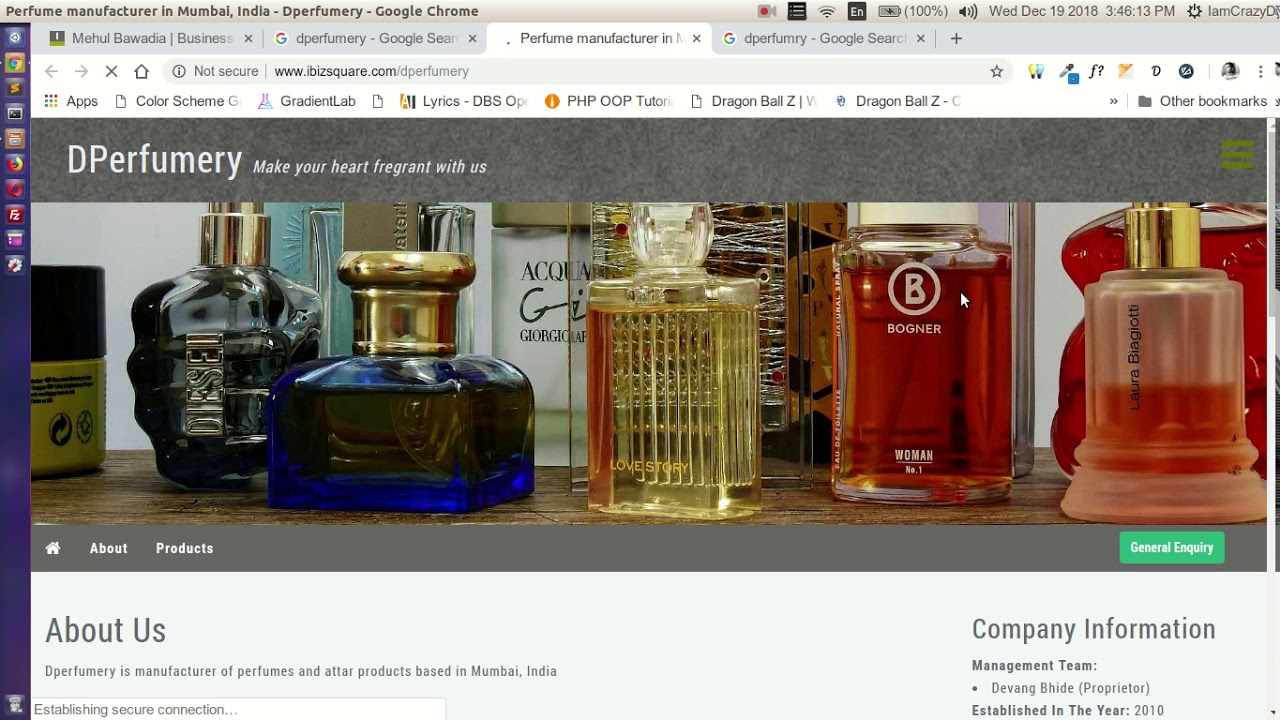This screenshot has height=720, width=1280.
Task: Open the Ubuntu dash launcher
Action: click(15, 38)
